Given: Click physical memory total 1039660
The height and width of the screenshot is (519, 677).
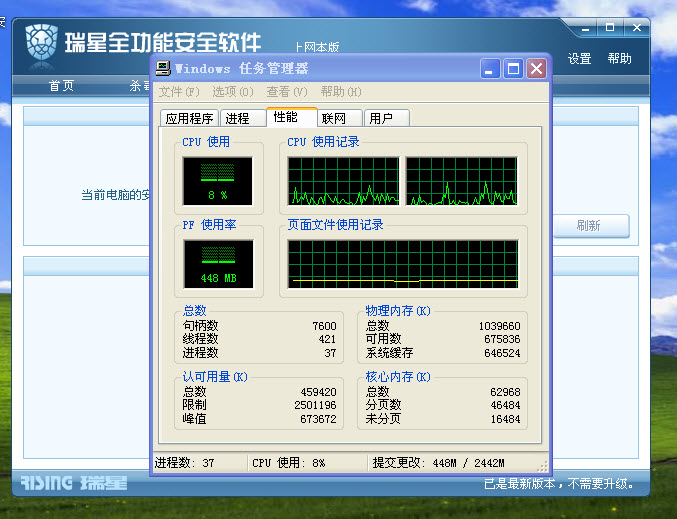Looking at the screenshot, I should tap(500, 326).
